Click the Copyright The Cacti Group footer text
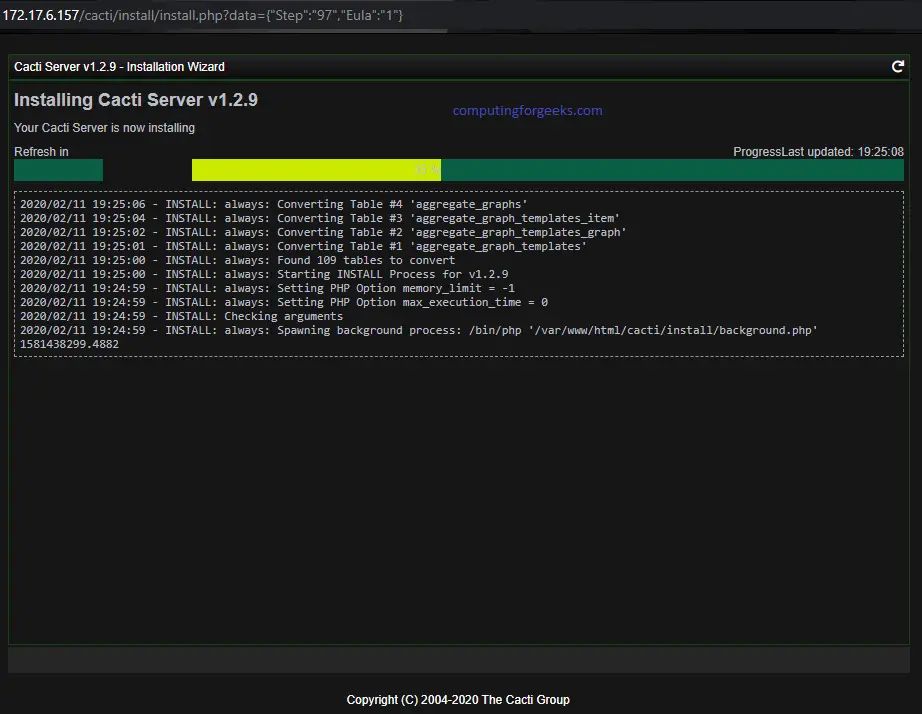 coord(458,700)
